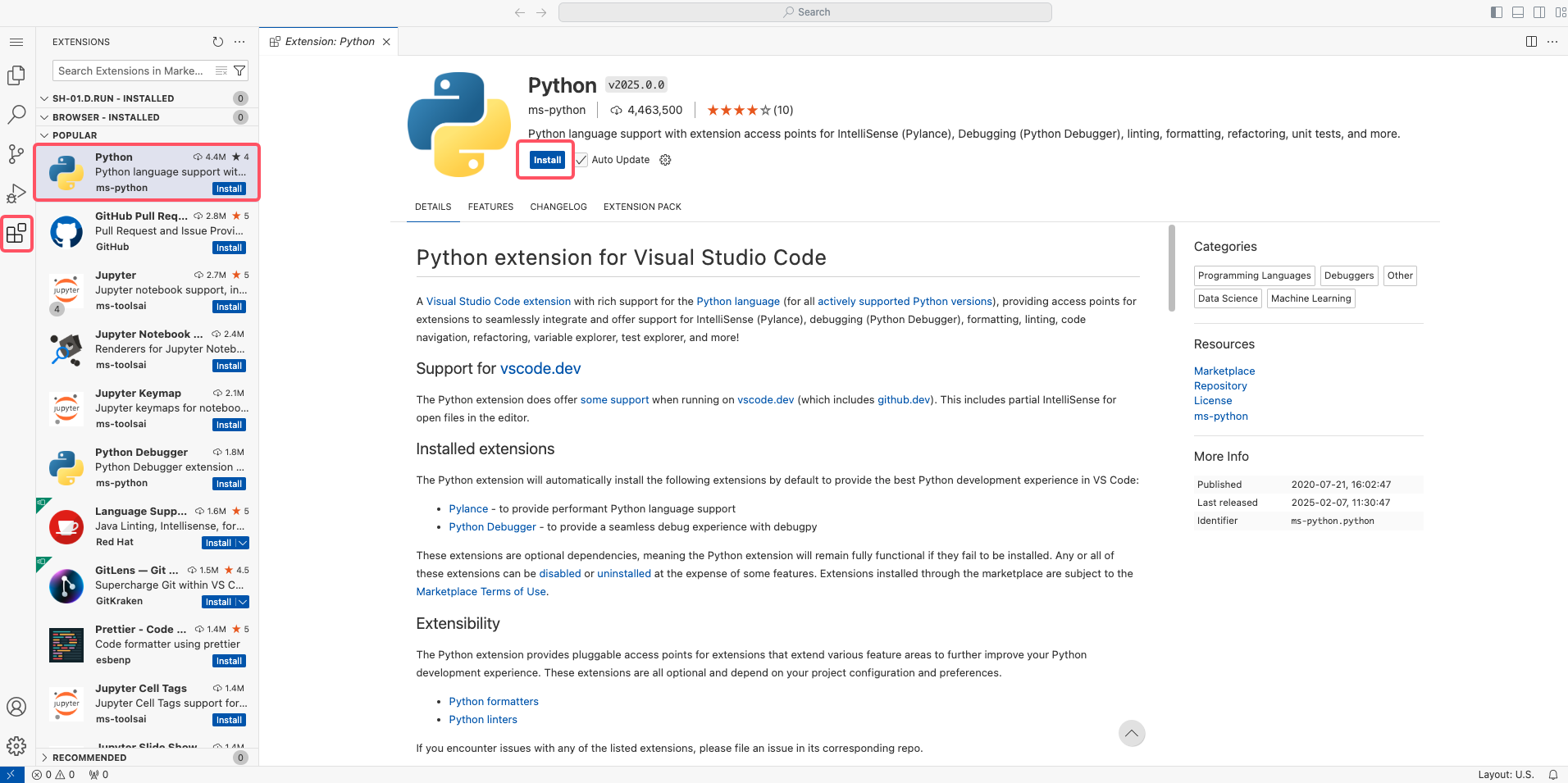The width and height of the screenshot is (1568, 783).
Task: Open Source Control view
Action: tap(16, 154)
